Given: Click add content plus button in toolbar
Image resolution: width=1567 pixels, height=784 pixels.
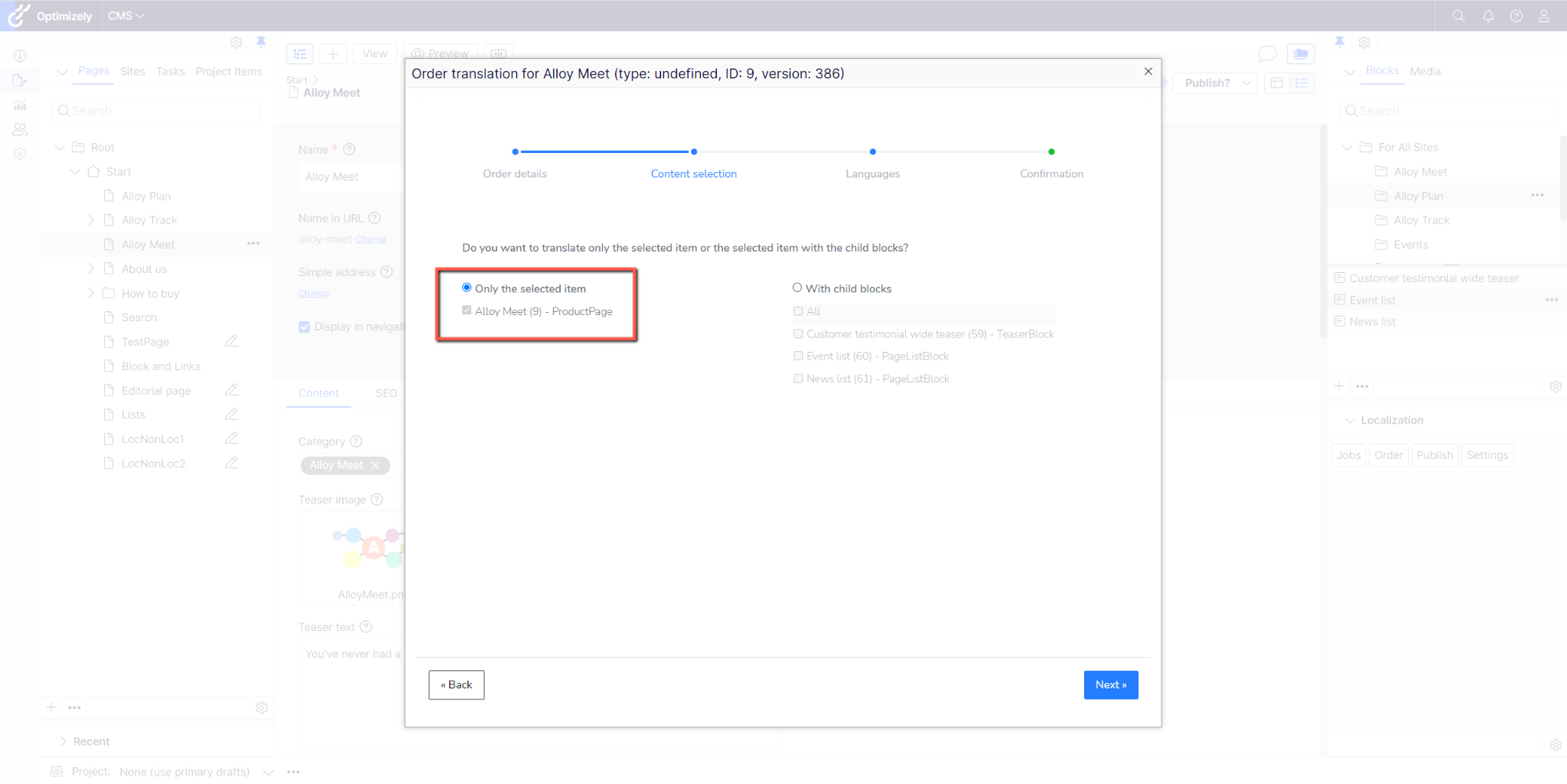Looking at the screenshot, I should click(x=333, y=54).
